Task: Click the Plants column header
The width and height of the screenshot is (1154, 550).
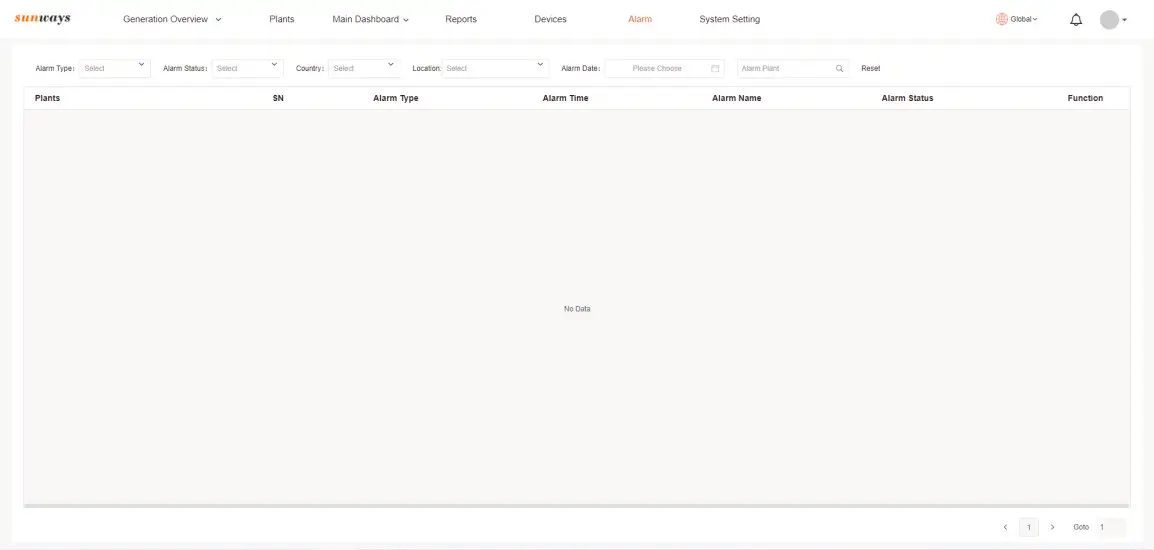Action: pyautogui.click(x=47, y=98)
